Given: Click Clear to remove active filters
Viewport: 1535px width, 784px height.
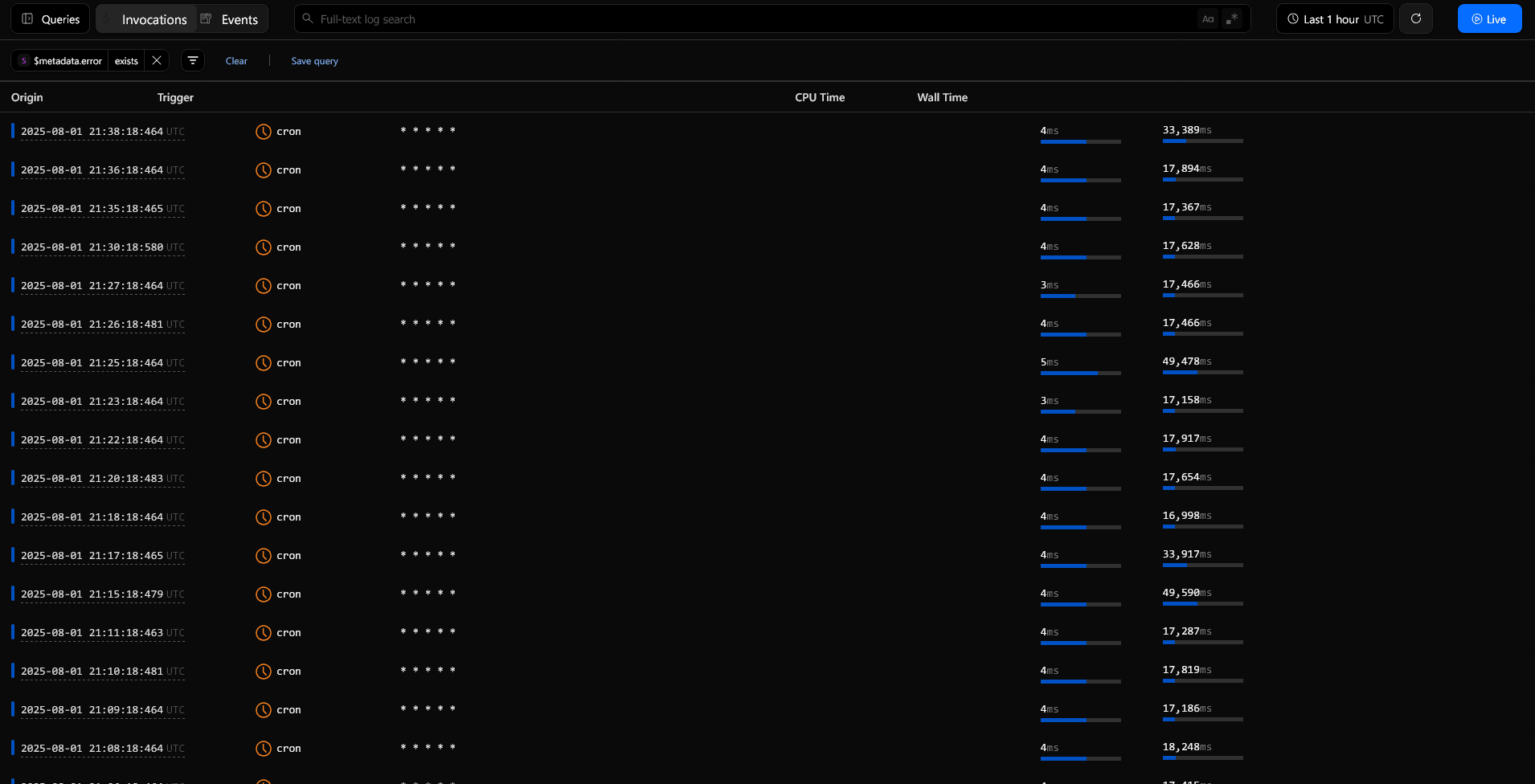Looking at the screenshot, I should [x=236, y=60].
